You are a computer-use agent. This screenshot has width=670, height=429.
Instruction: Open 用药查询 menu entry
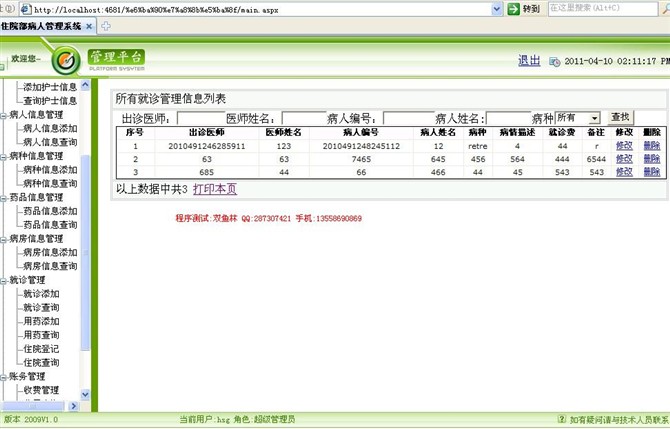click(x=41, y=335)
